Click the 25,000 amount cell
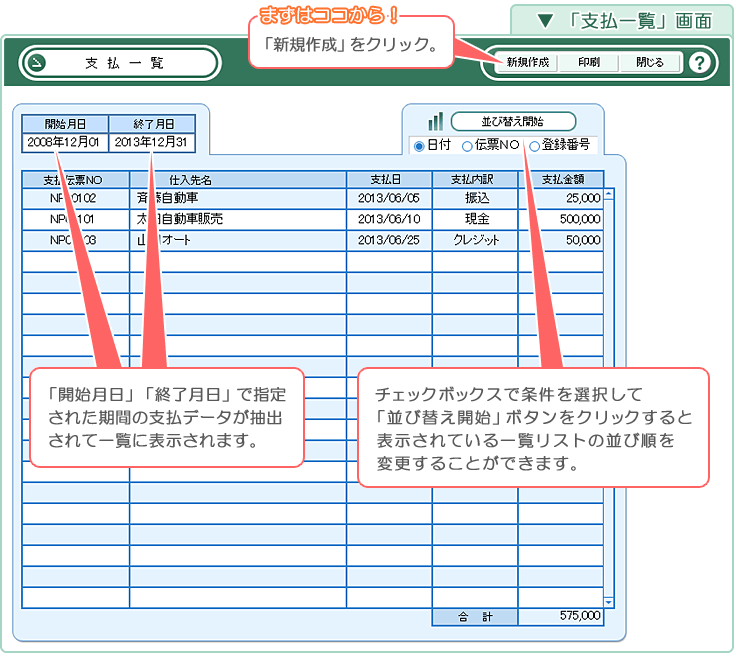 [561, 198]
